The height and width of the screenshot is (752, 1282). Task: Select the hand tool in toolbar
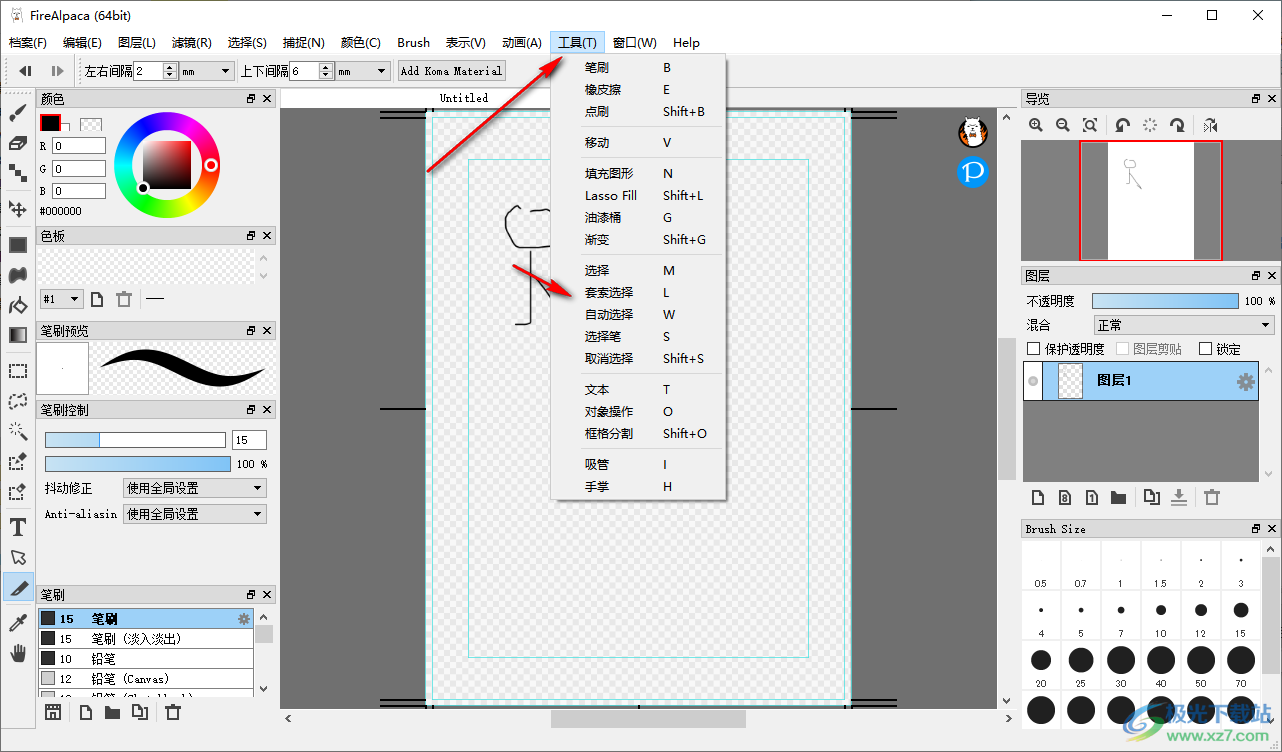(17, 653)
